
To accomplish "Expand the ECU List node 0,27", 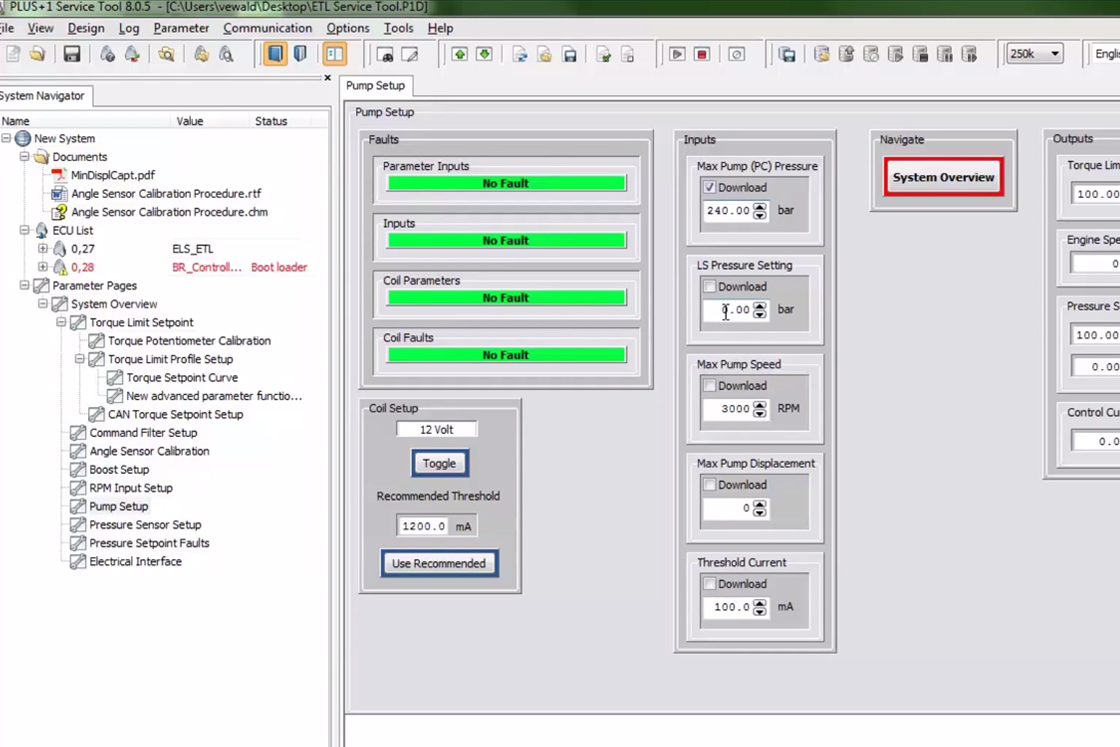I will [x=41, y=248].
